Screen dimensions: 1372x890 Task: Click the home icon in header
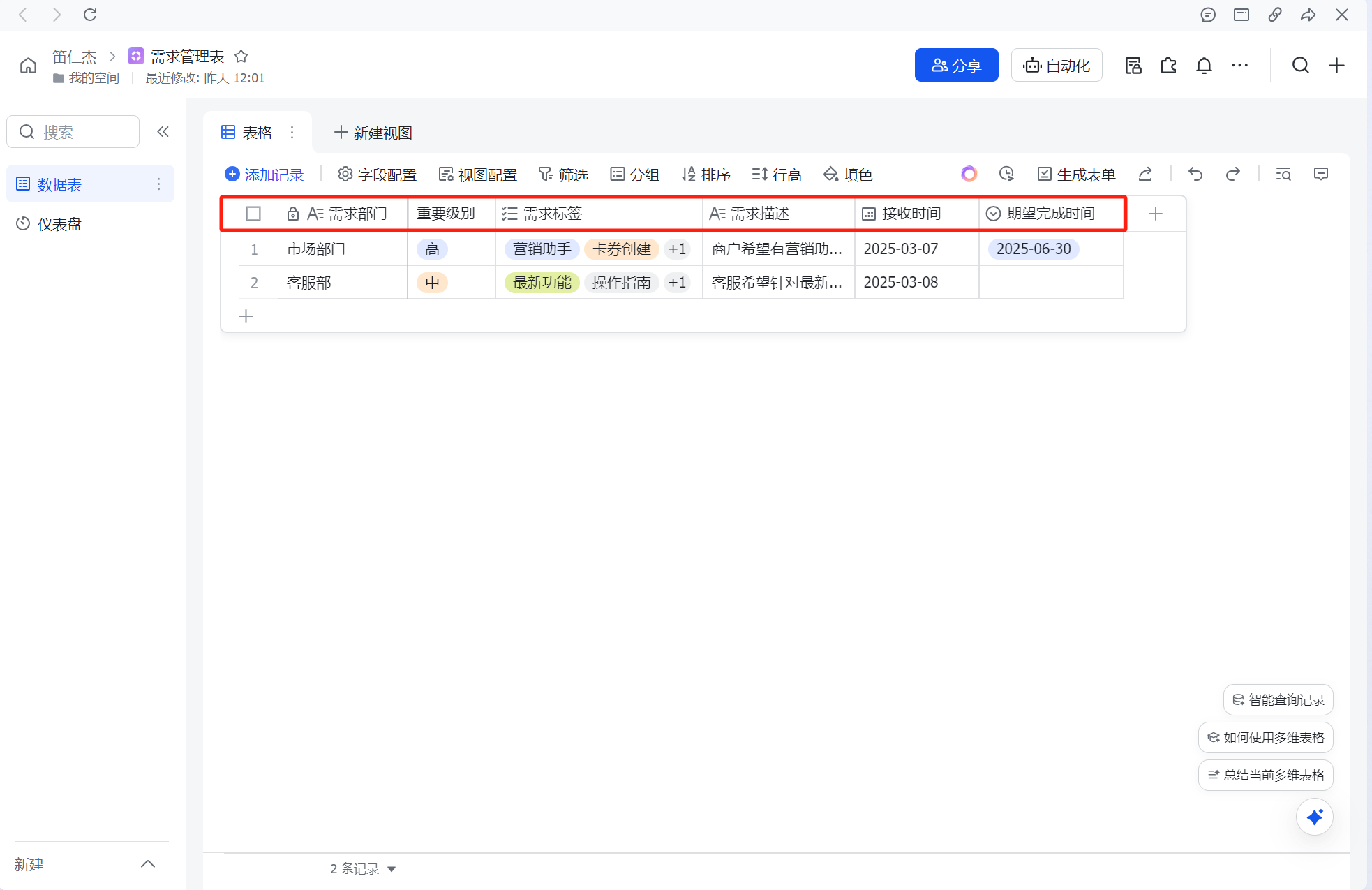tap(28, 66)
